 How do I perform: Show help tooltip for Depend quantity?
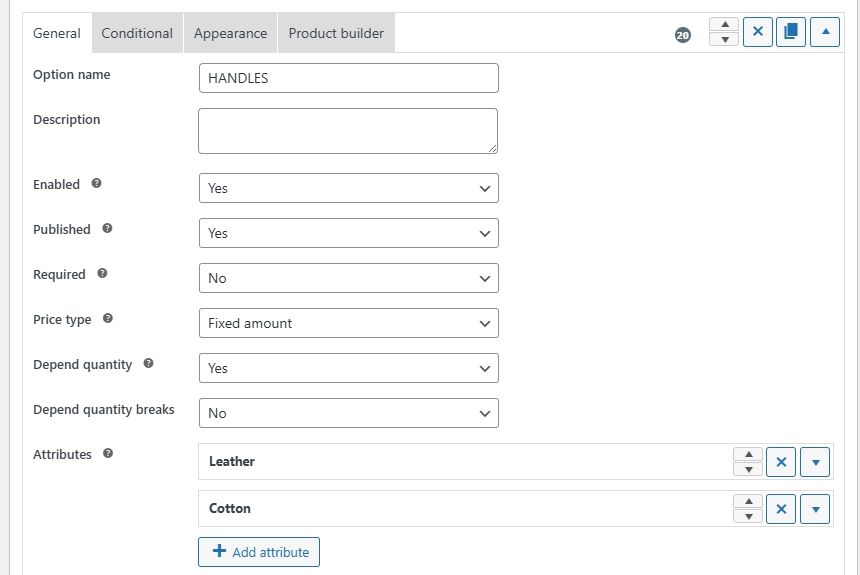pyautogui.click(x=149, y=364)
